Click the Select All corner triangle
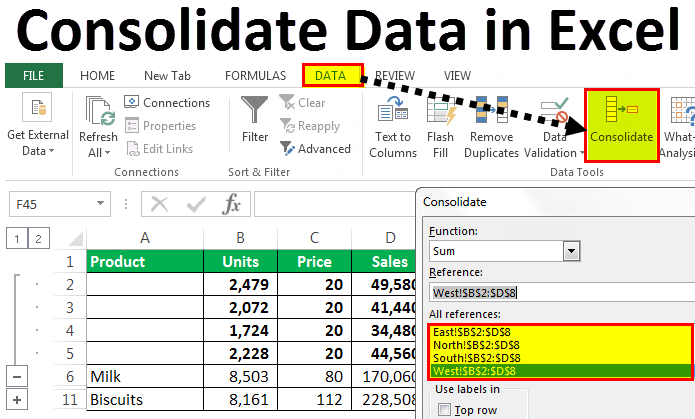 pos(75,239)
